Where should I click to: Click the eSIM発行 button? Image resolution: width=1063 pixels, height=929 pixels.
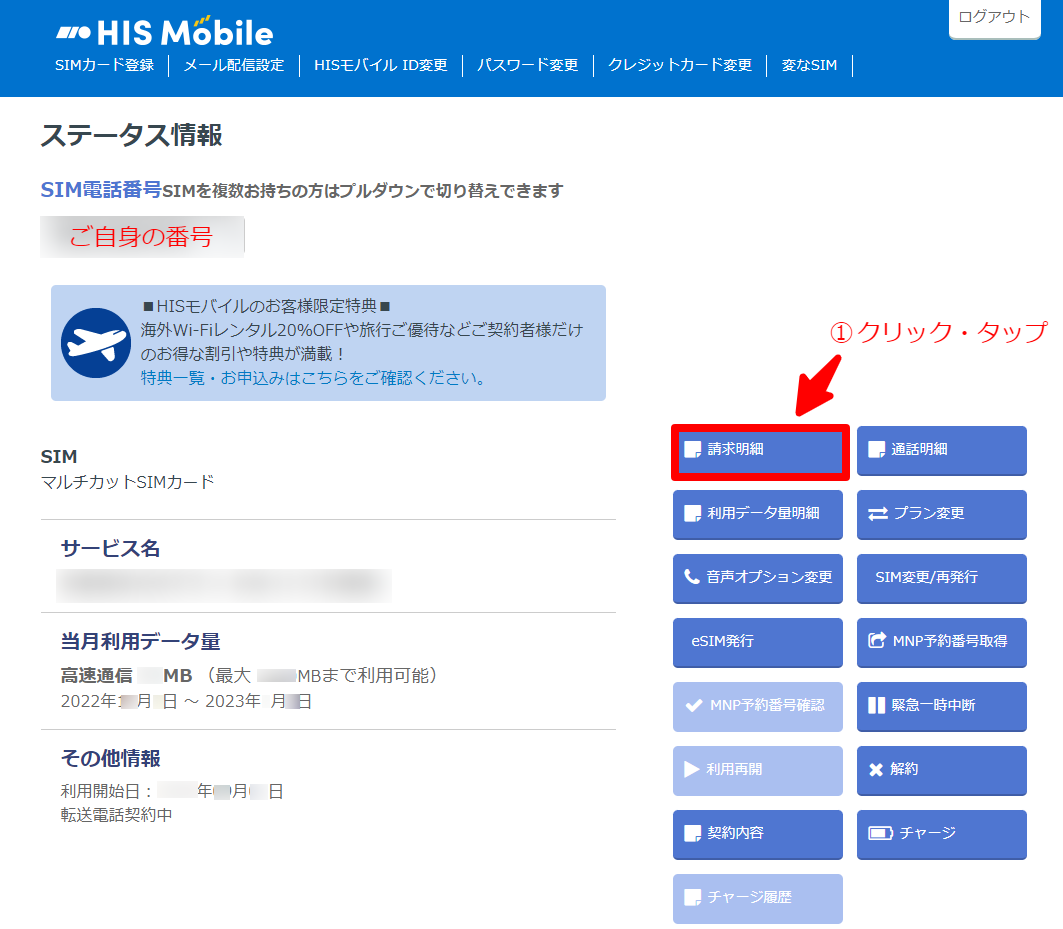point(758,642)
